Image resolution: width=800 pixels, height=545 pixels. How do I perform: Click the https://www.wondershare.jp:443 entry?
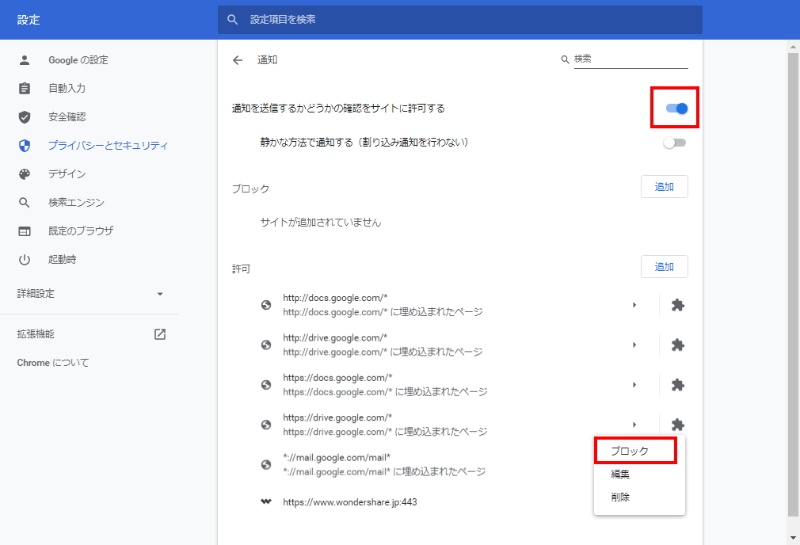[350, 502]
